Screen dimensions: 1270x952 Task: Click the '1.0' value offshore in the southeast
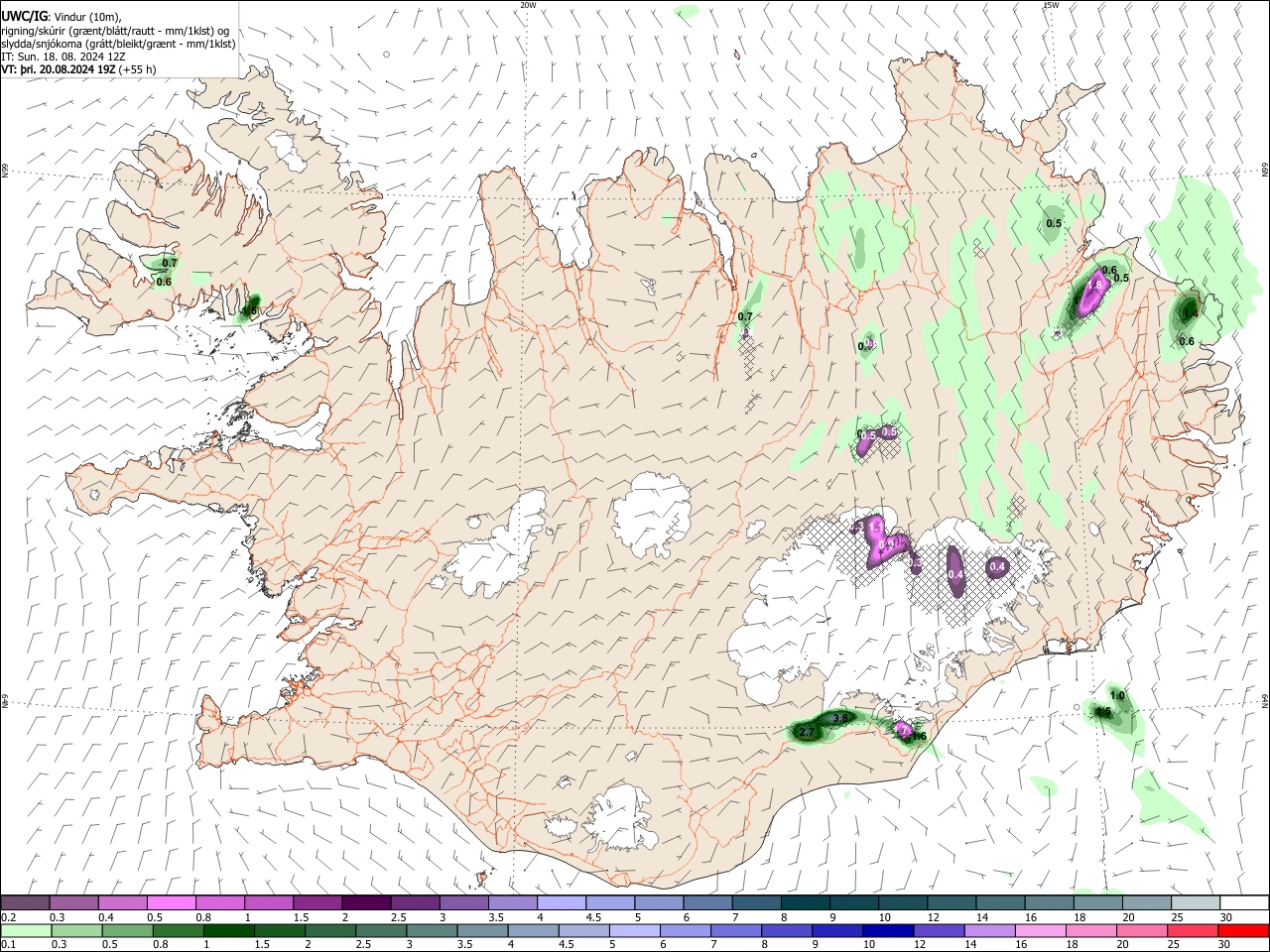point(1117,696)
